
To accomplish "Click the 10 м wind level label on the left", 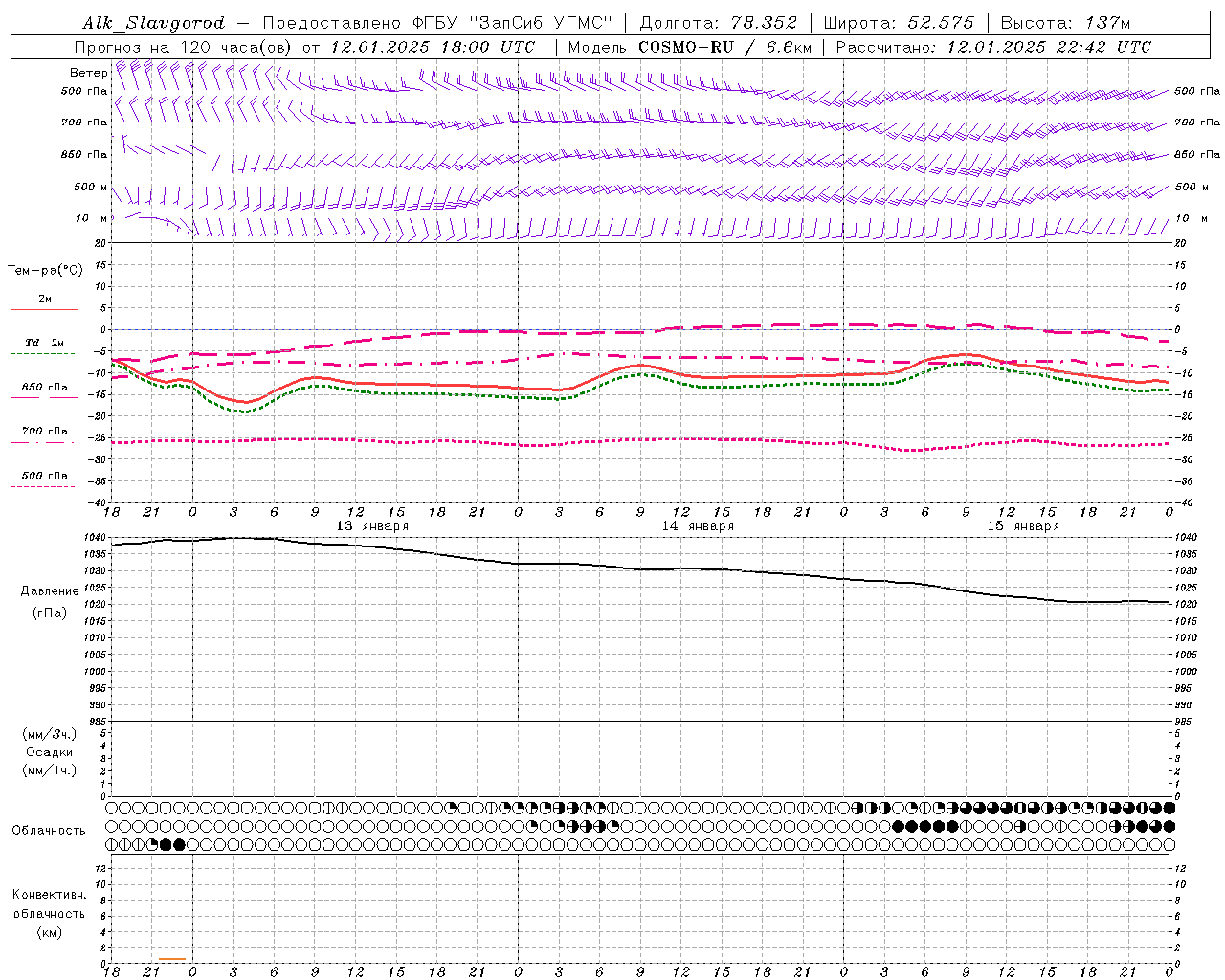I will coord(92,218).
